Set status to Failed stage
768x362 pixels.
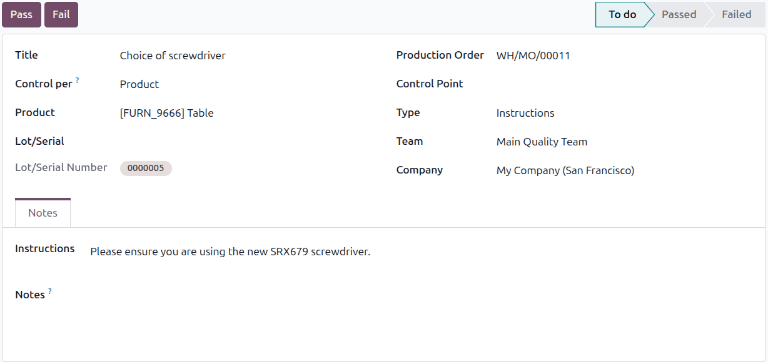click(x=736, y=15)
